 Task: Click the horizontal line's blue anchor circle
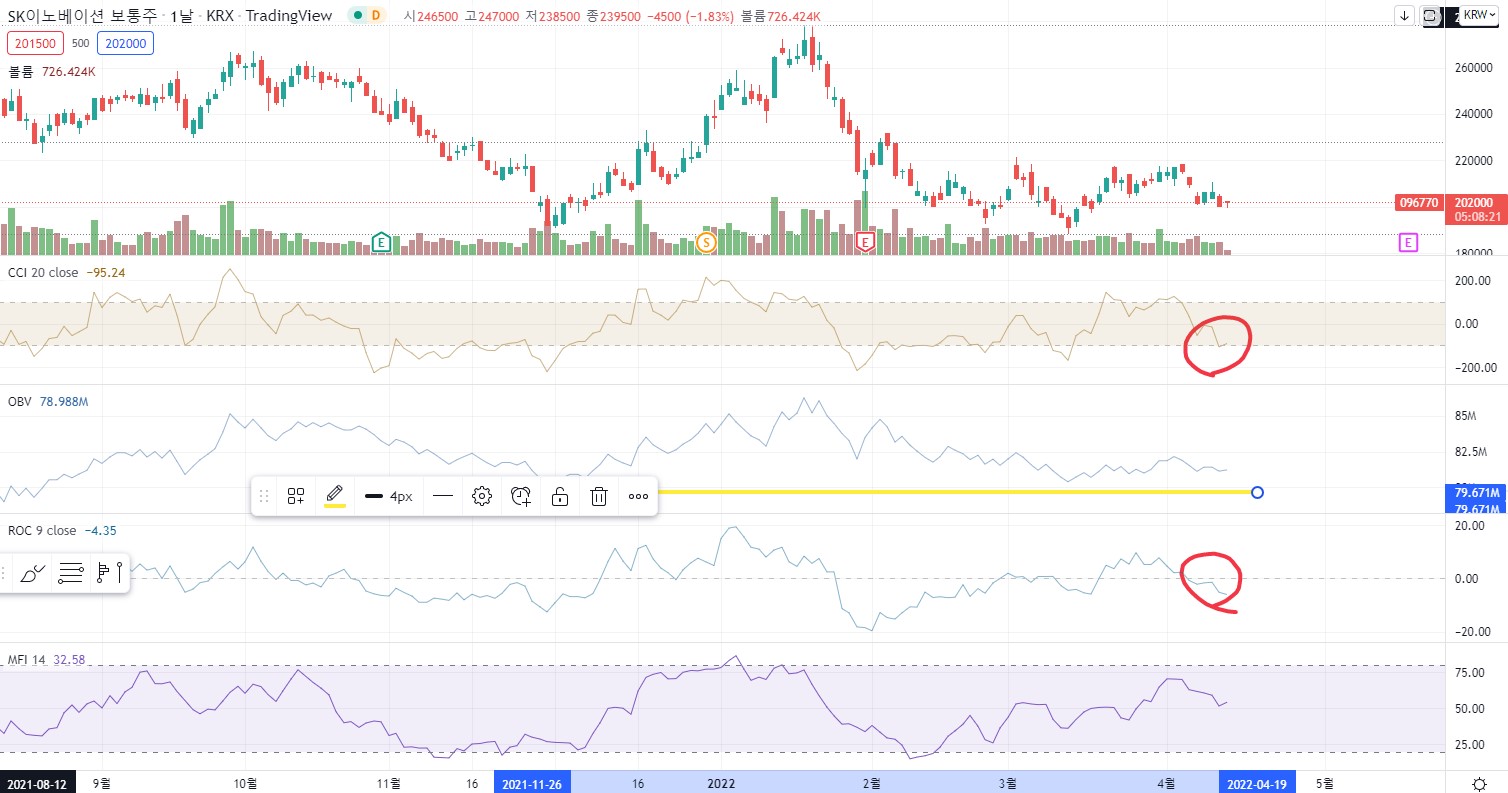1257,492
